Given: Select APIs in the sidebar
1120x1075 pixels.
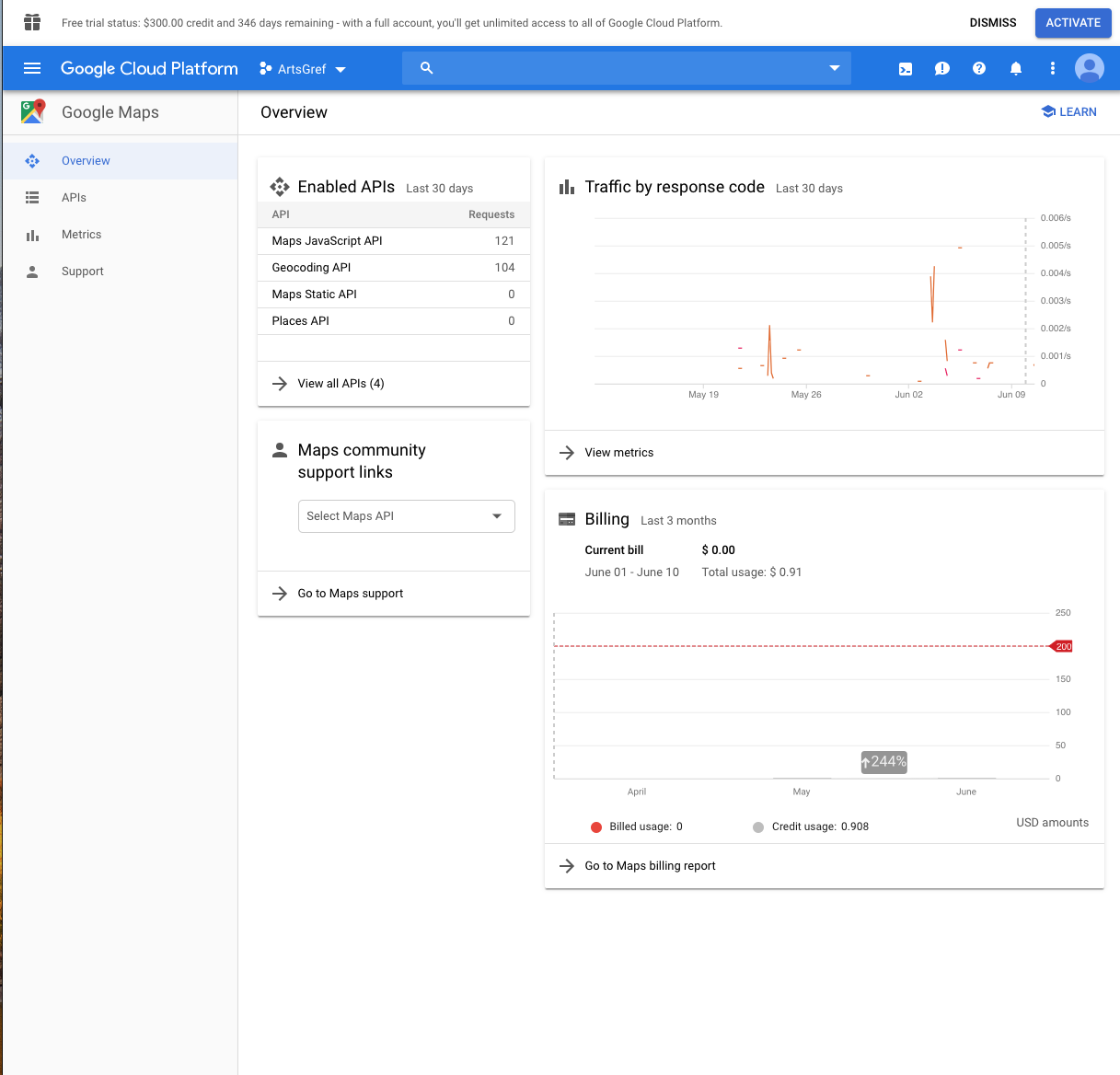Looking at the screenshot, I should tap(74, 198).
